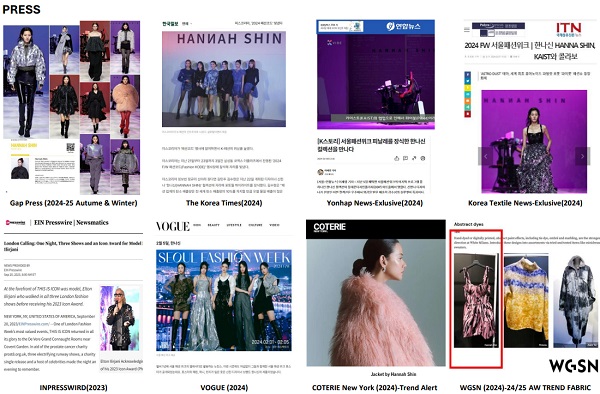Select CULTURE in Vogue navigation

point(255,225)
